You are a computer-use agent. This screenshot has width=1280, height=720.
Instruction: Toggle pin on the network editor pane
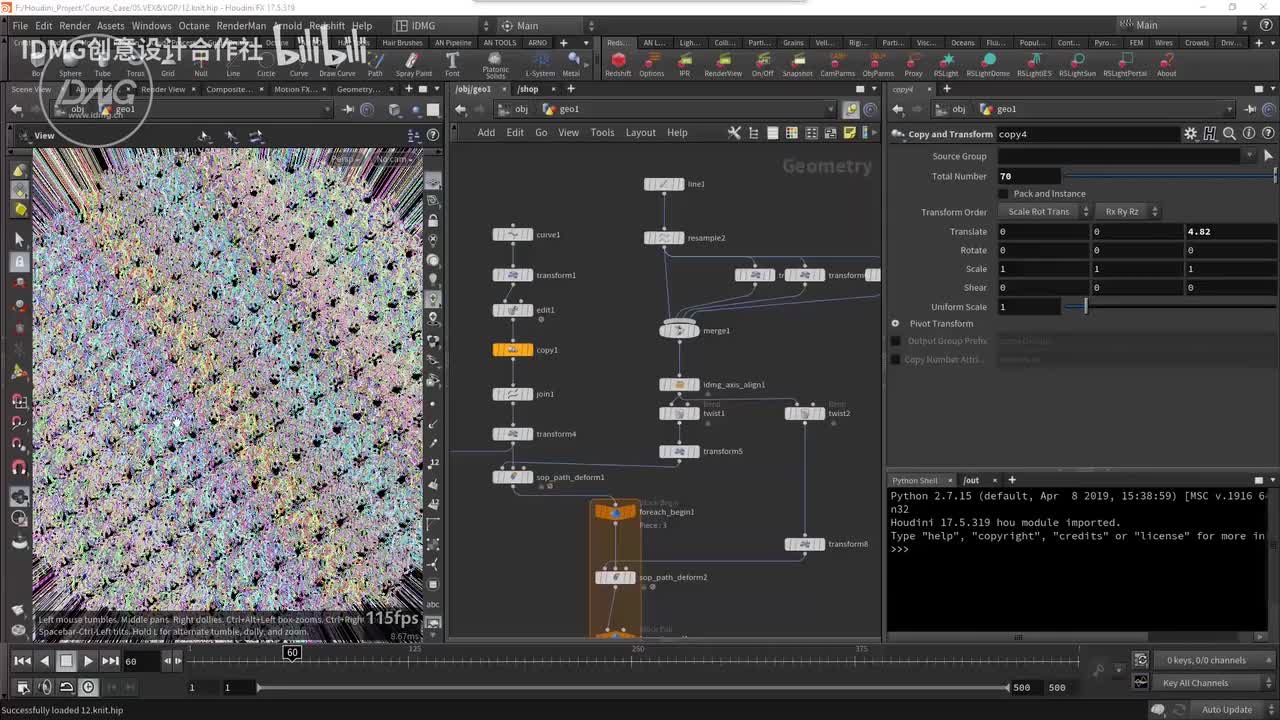tap(851, 109)
